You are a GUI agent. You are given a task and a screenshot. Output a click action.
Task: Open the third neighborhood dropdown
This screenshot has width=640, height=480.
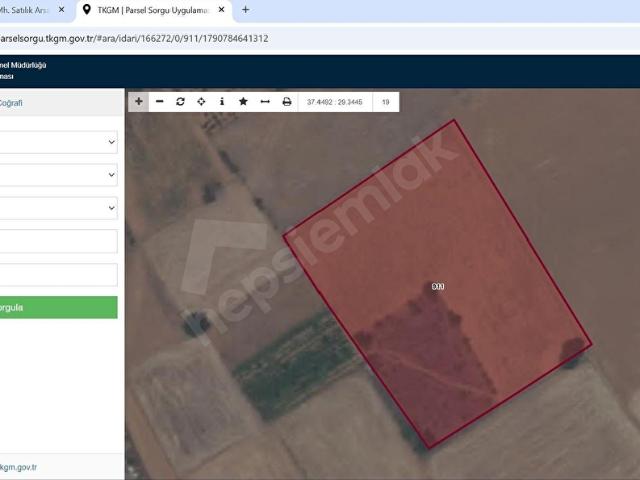(x=58, y=208)
